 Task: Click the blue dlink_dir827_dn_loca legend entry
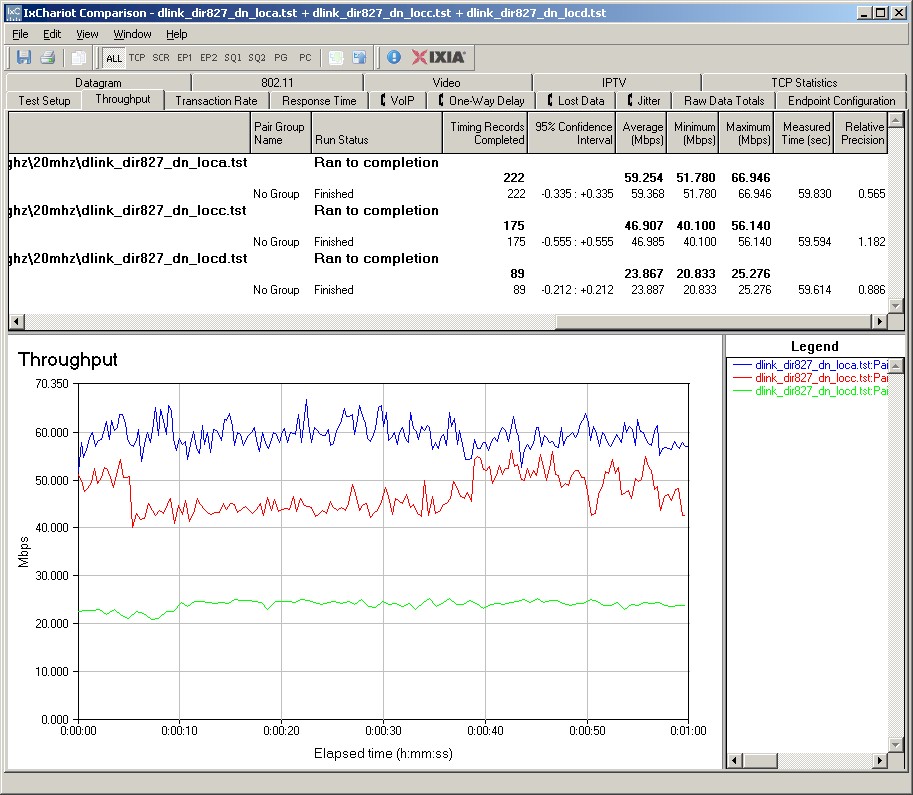[x=810, y=365]
